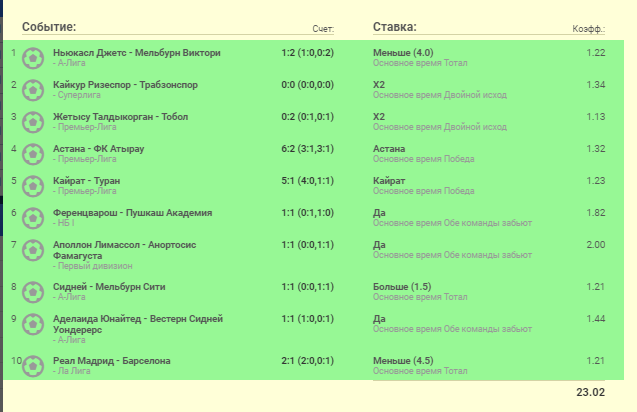Image resolution: width=637 pixels, height=412 pixels.
Task: Click the football icon beside Аделаида Юнайтед match
Action: (33, 325)
